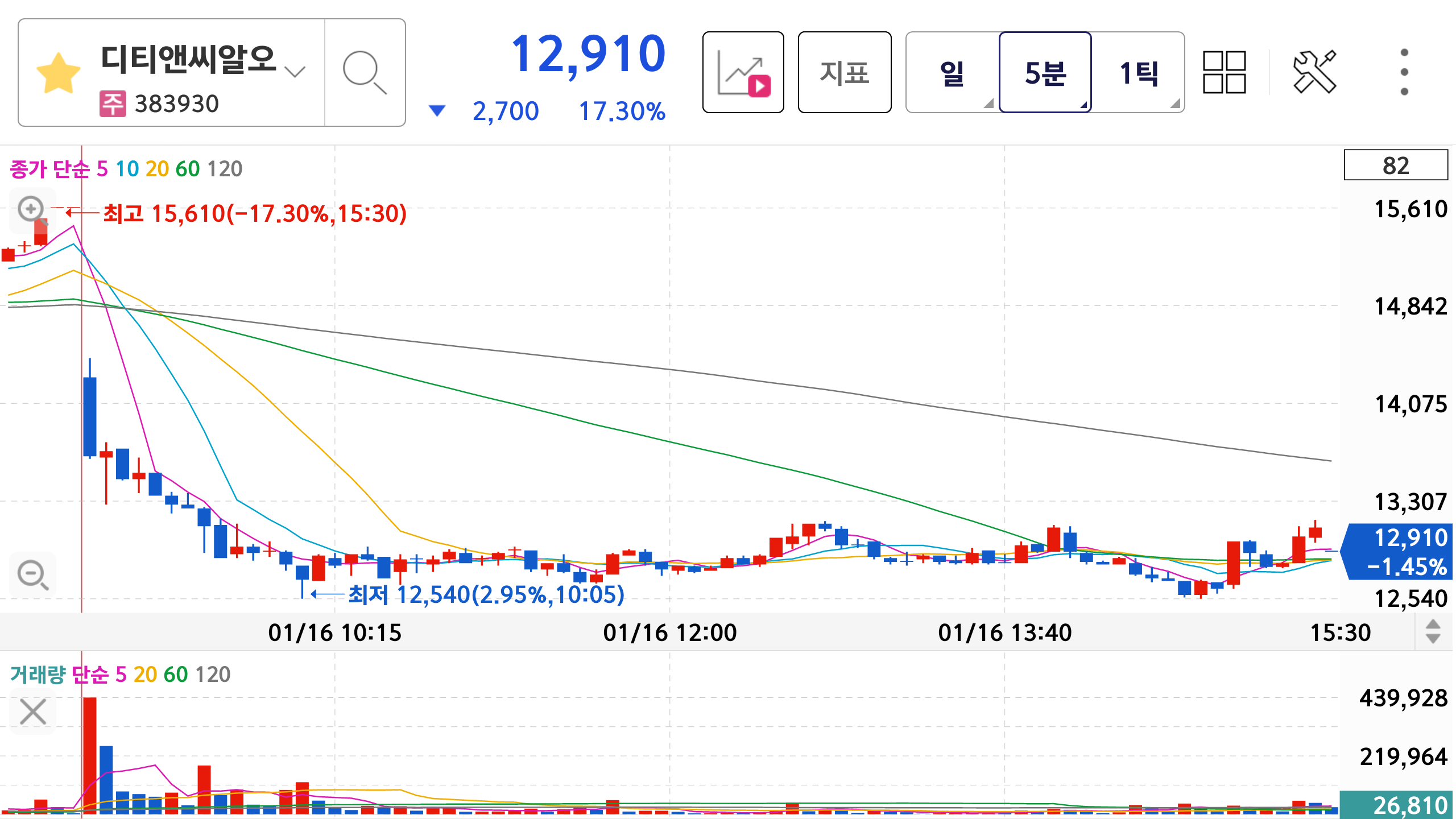The image size is (1456, 819).
Task: Tap the 13,307 price axis label
Action: pyautogui.click(x=1411, y=502)
